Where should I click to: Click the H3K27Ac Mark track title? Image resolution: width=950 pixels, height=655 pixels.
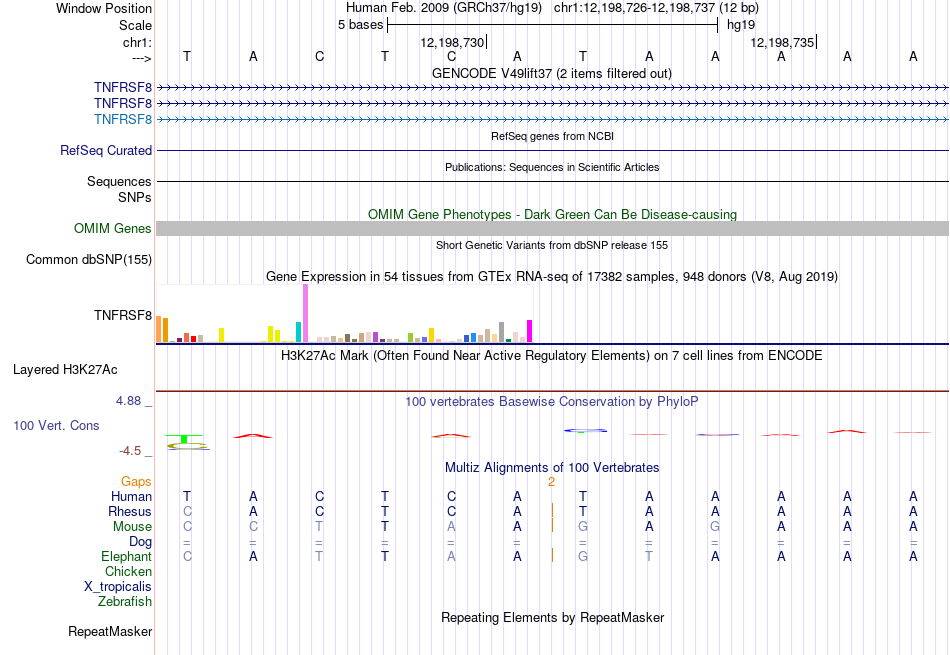tap(551, 355)
